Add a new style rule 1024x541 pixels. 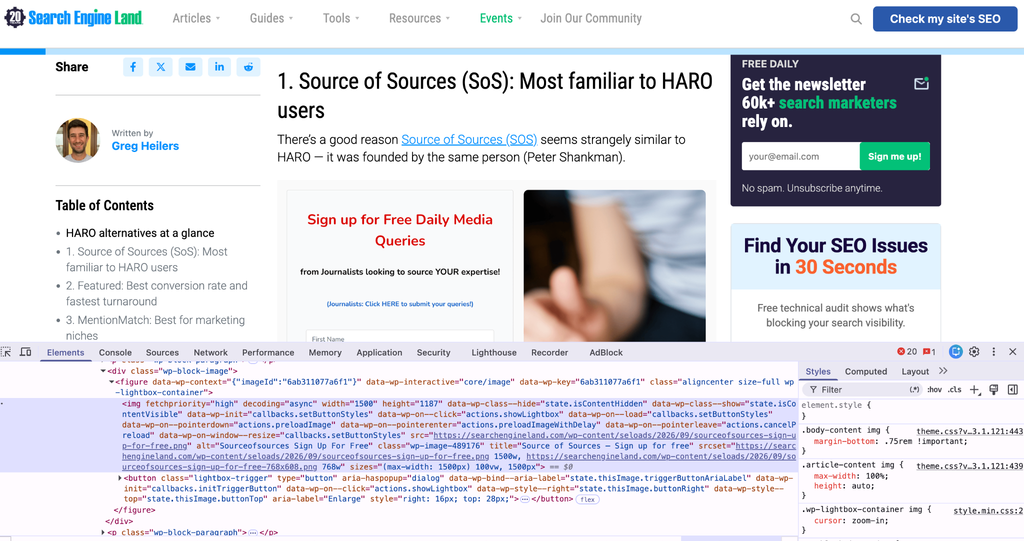[974, 389]
